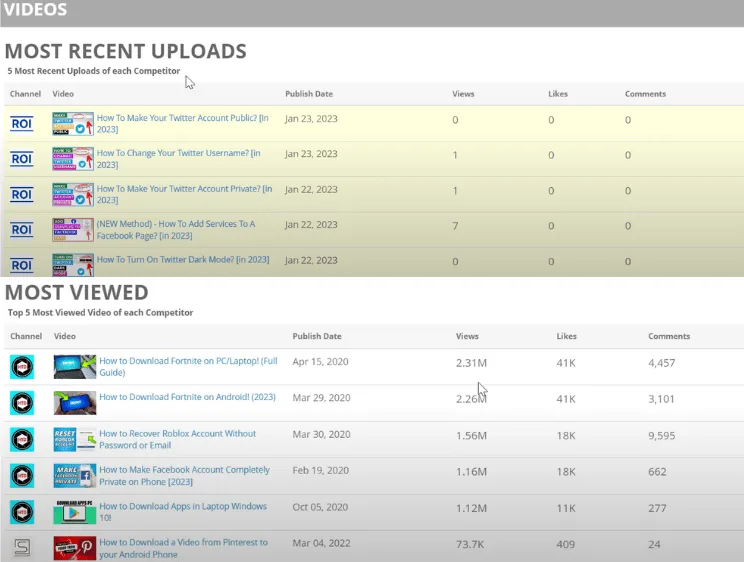Click channel icon in Pinterest video row
The width and height of the screenshot is (744, 562).
tap(22, 547)
